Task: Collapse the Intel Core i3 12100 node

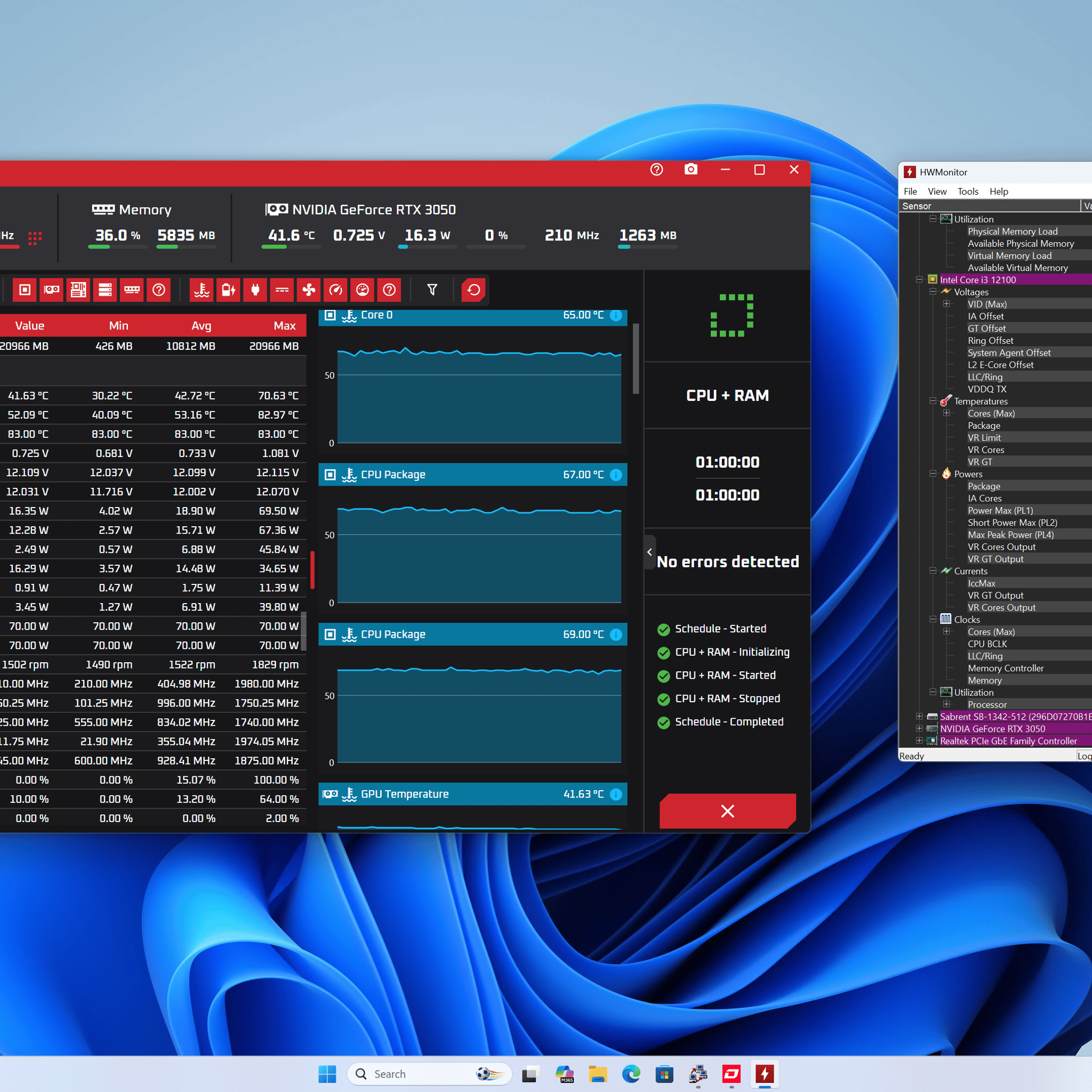Action: (x=919, y=280)
